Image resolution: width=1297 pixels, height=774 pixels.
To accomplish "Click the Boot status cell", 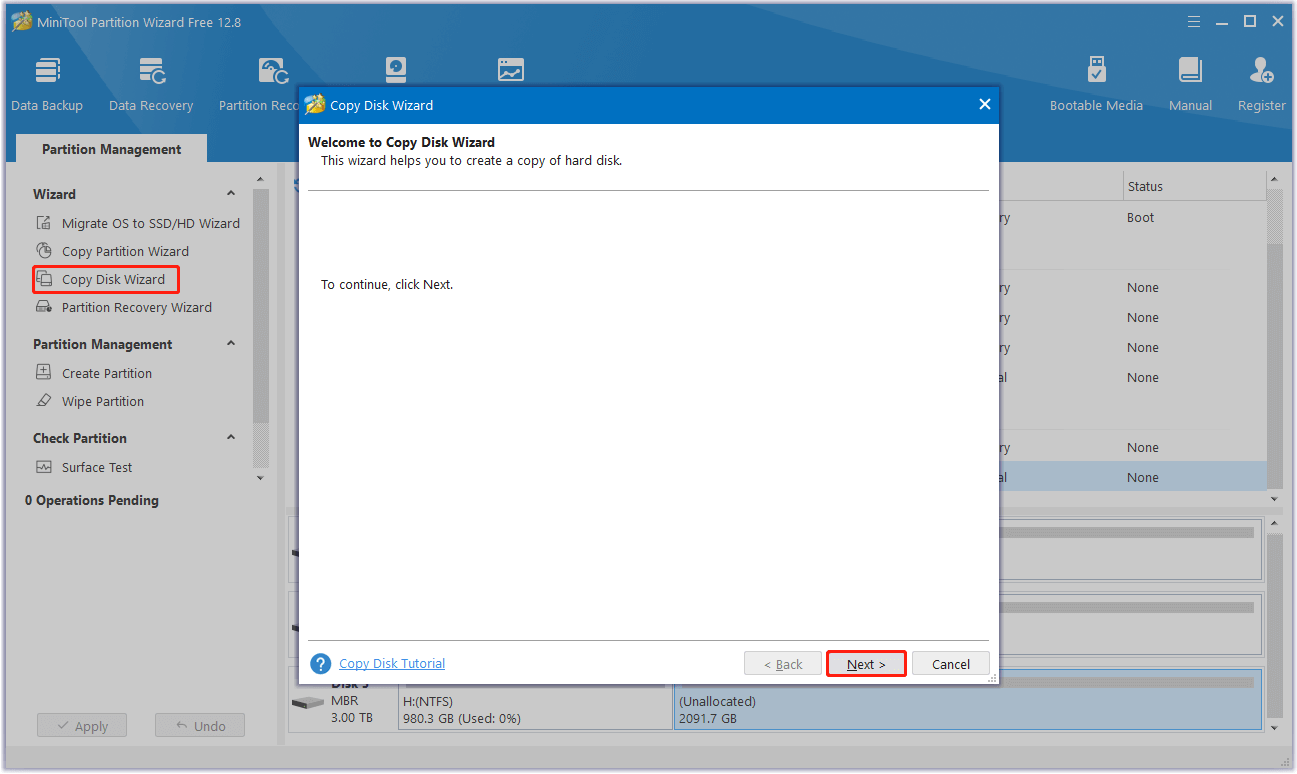I will point(1141,217).
